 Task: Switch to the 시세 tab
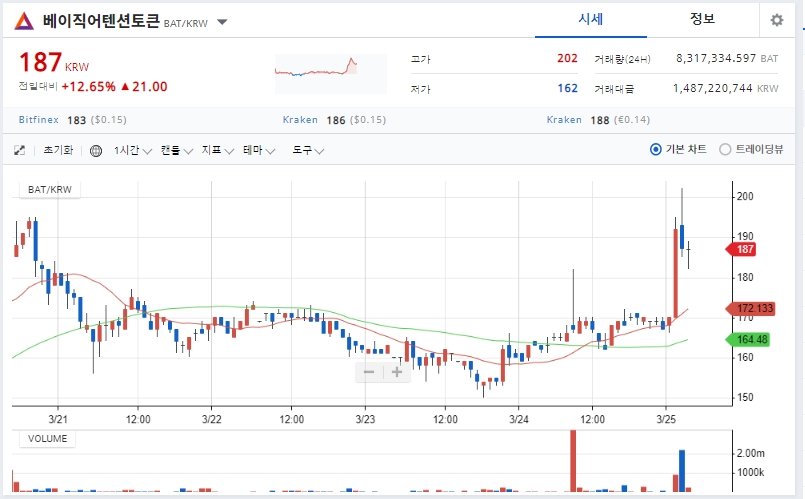(591, 20)
